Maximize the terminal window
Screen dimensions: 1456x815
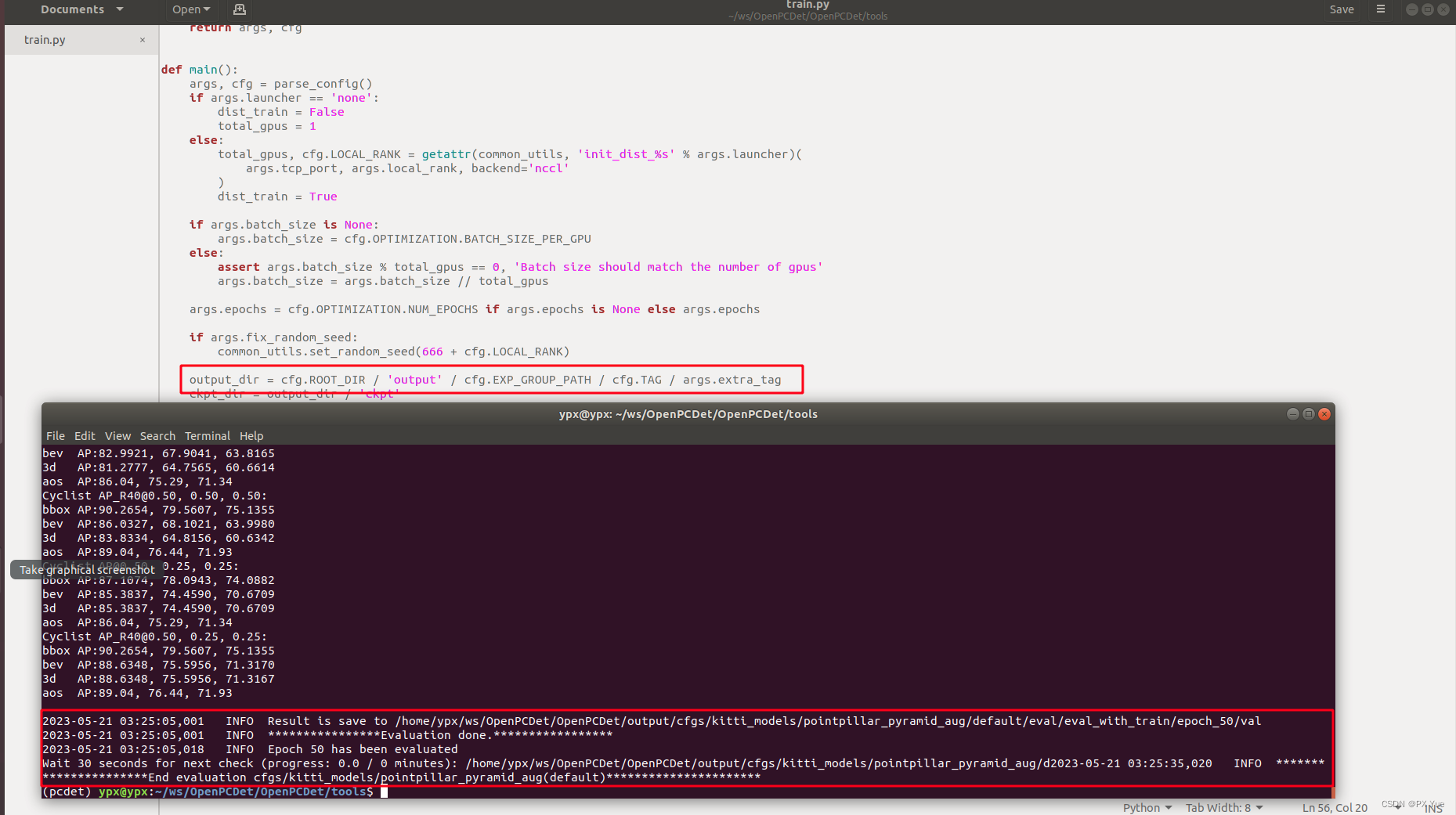tap(1309, 414)
